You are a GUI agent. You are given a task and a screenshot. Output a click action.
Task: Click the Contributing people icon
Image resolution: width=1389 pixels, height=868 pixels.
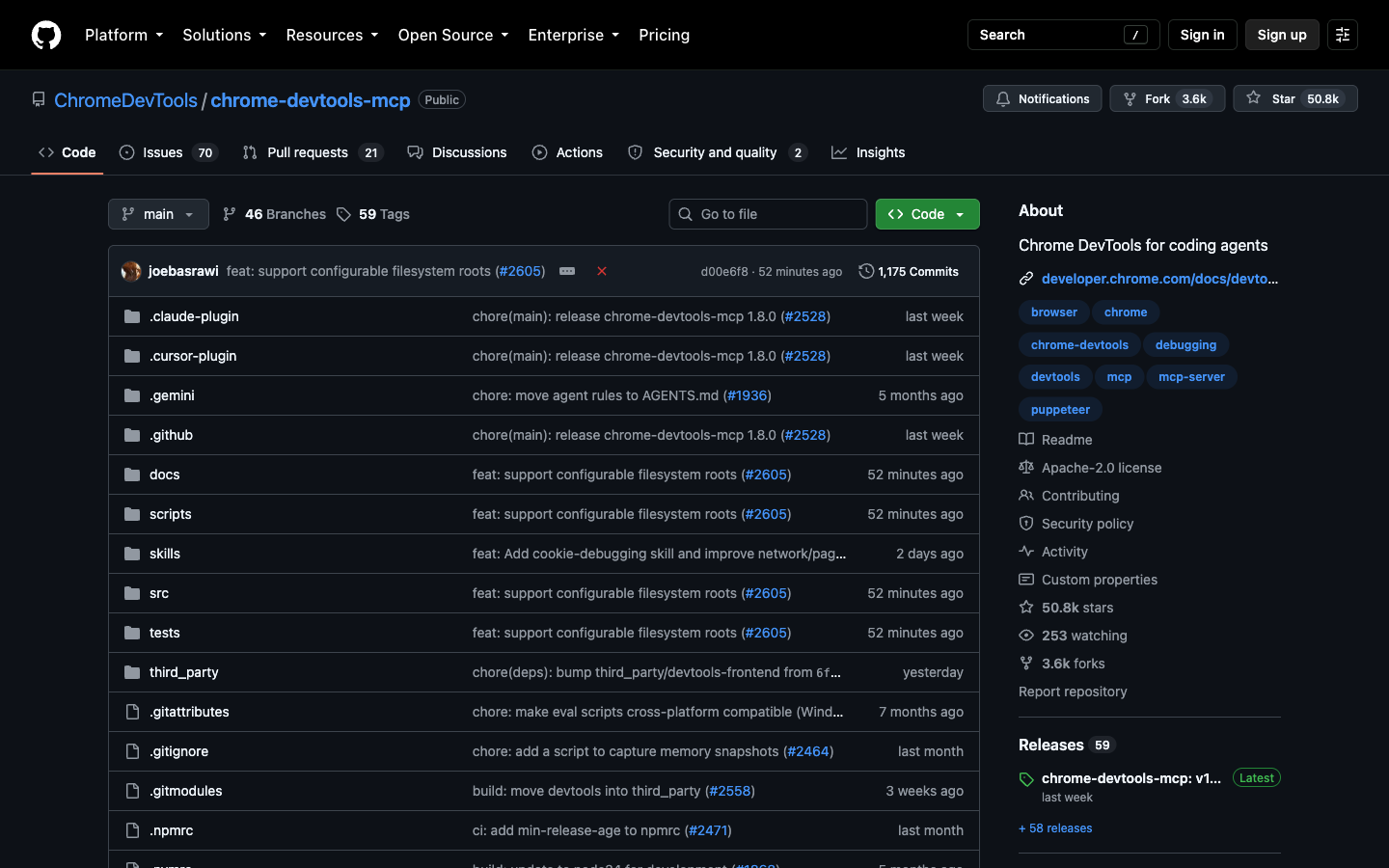(1026, 496)
